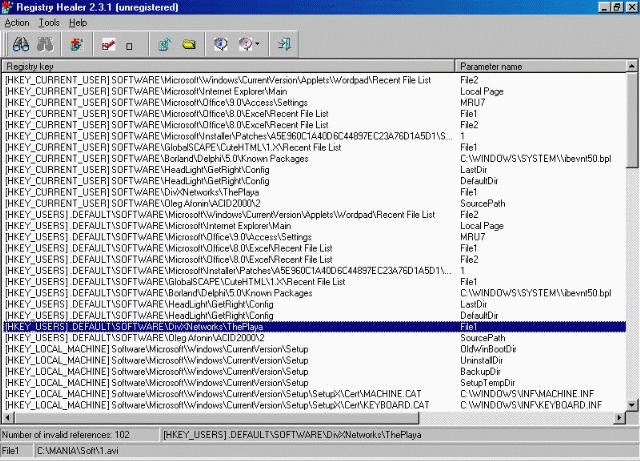This screenshot has width=640, height=461.
Task: Open the Action menu
Action: click(17, 23)
